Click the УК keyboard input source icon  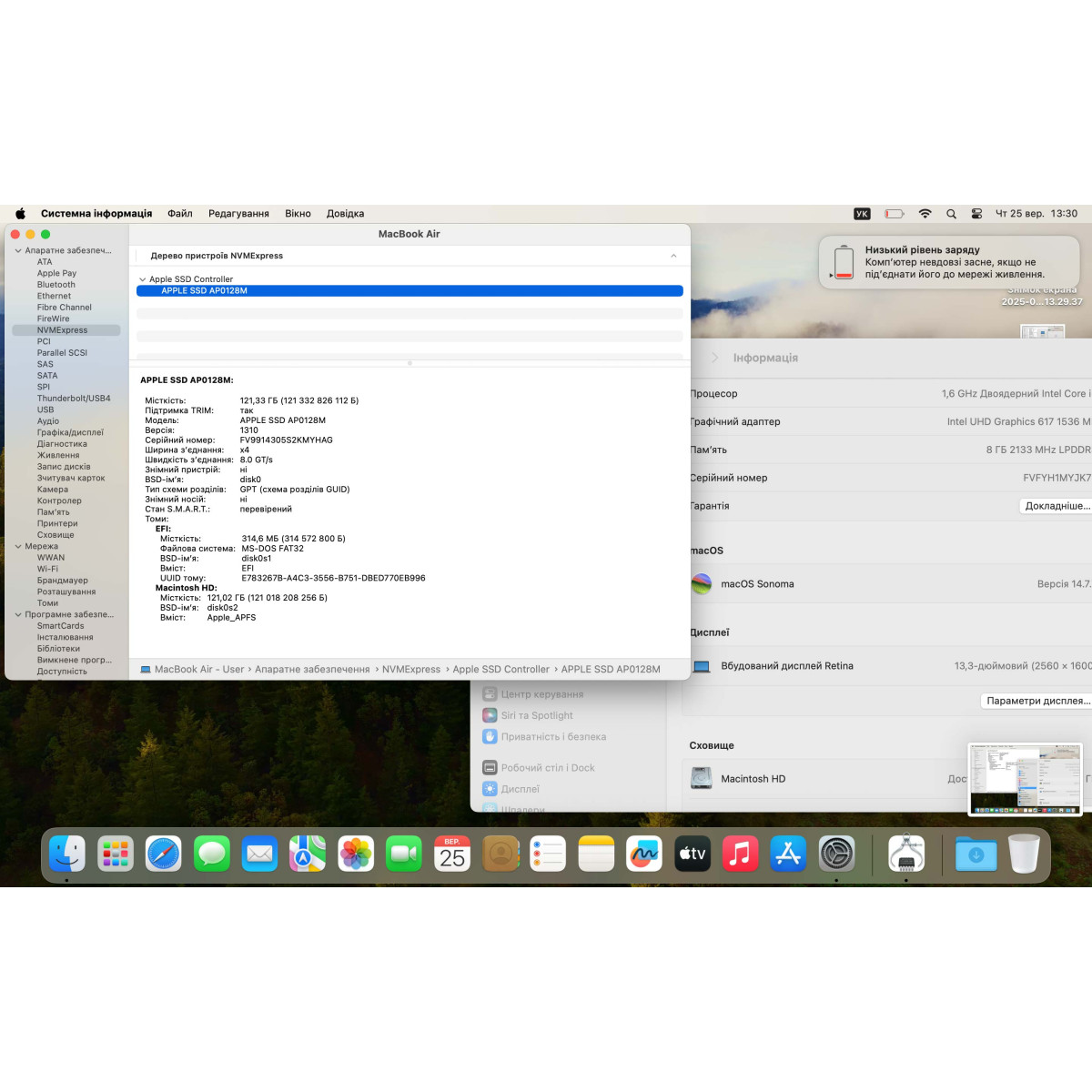(862, 214)
